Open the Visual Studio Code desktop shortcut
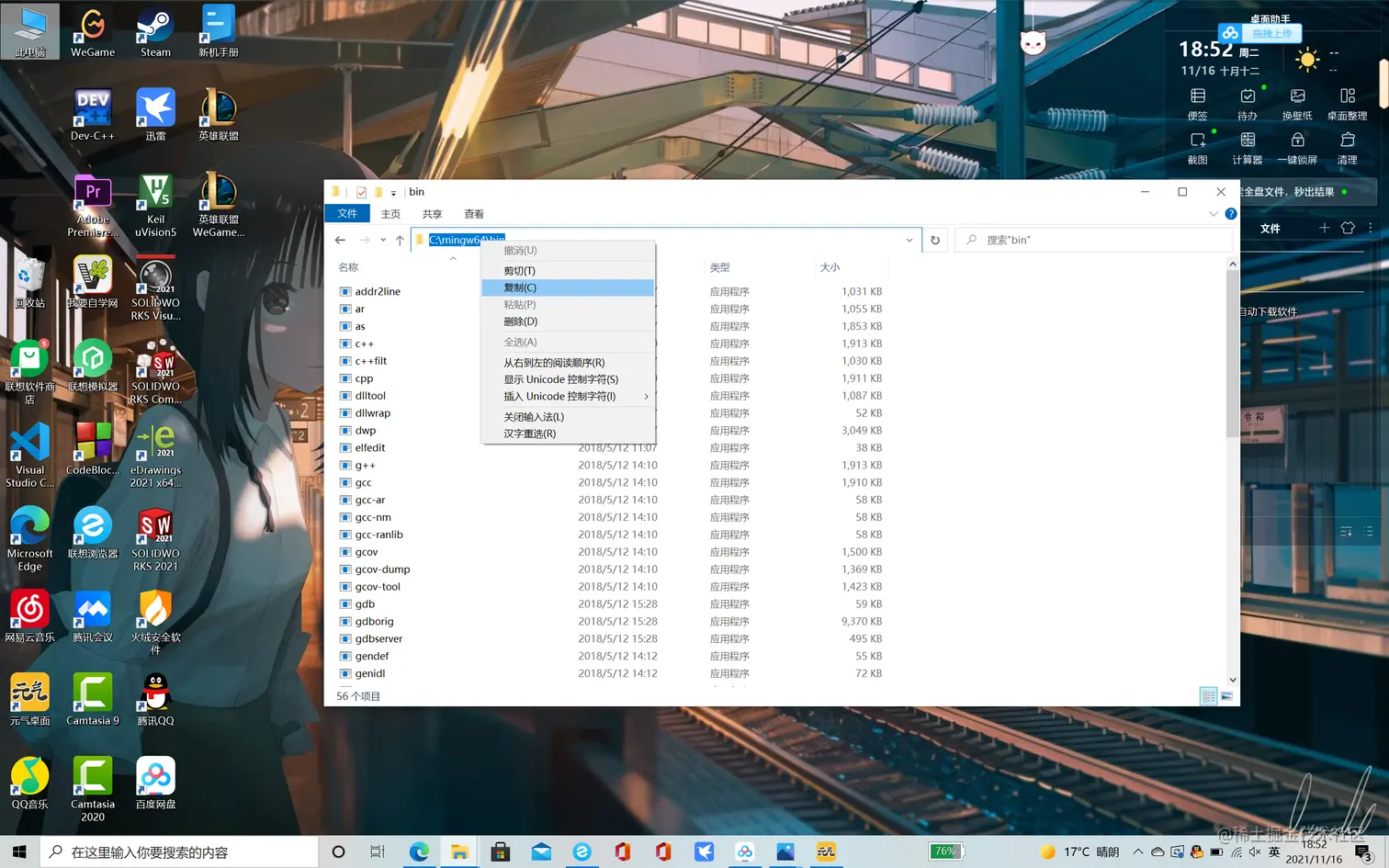This screenshot has height=868, width=1389. [x=29, y=454]
